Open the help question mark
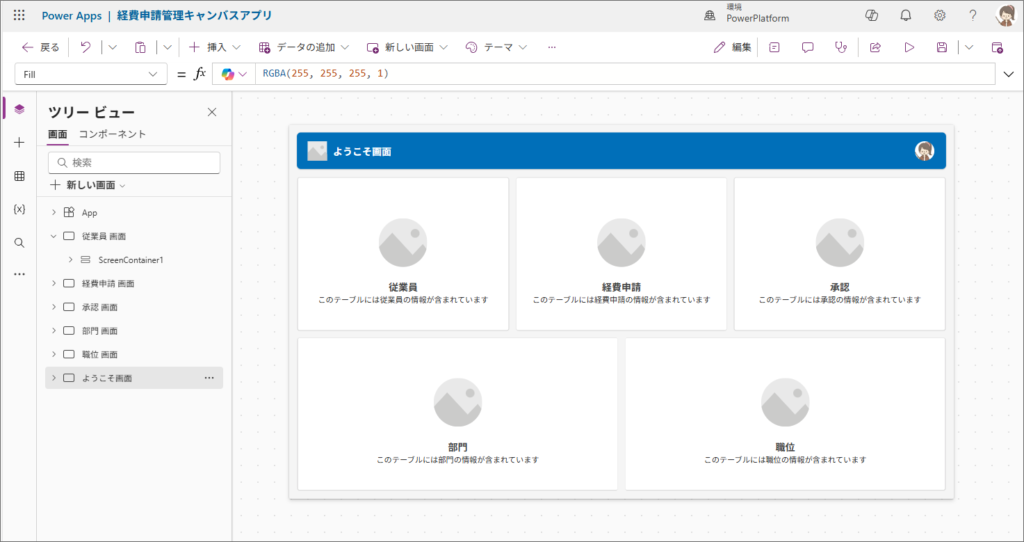Viewport: 1024px width, 542px height. [972, 16]
